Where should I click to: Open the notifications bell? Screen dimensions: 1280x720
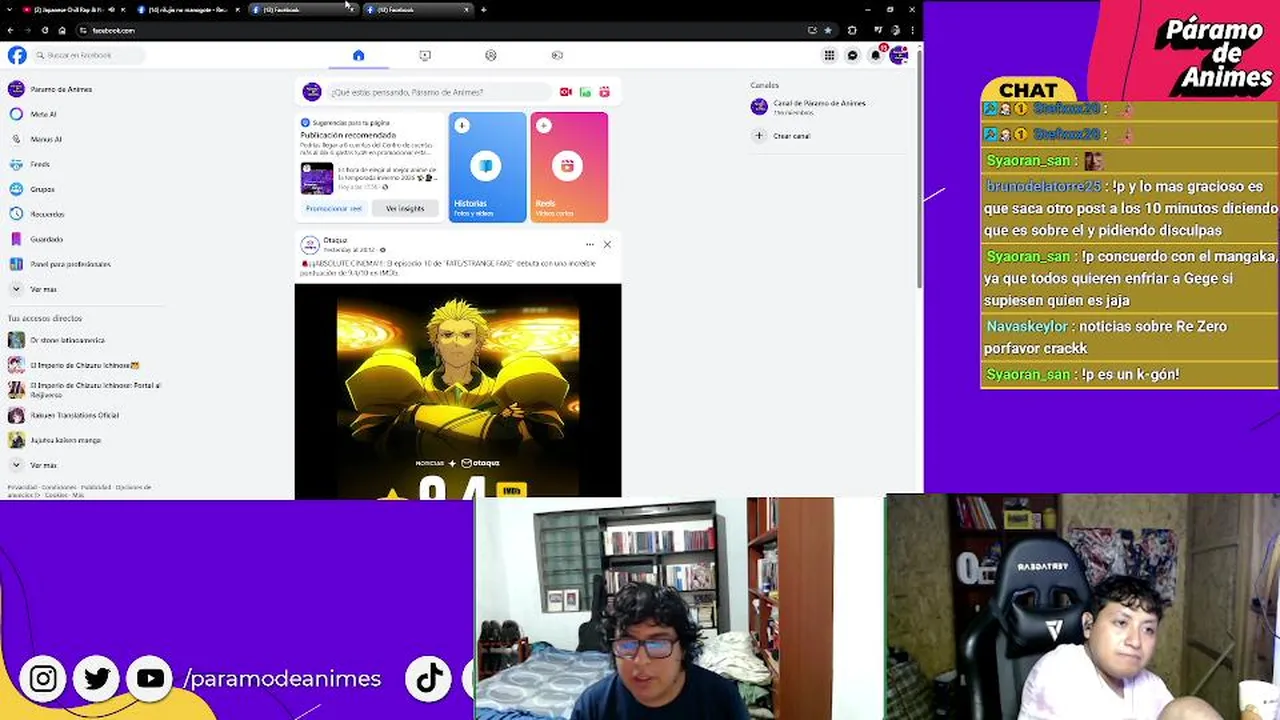875,55
